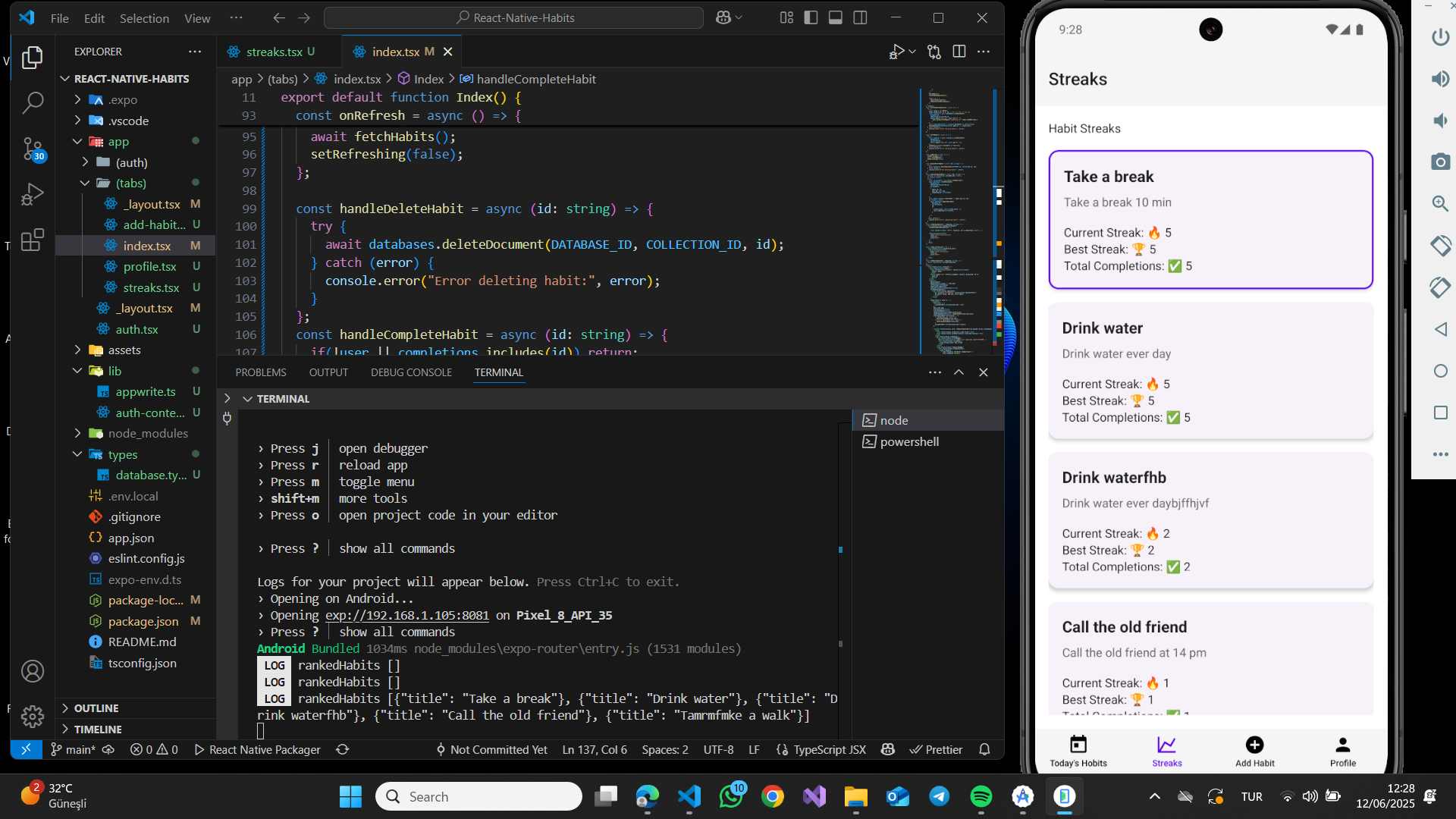Open the Manage gear in activity bar
The height and width of the screenshot is (819, 1456).
point(32,716)
